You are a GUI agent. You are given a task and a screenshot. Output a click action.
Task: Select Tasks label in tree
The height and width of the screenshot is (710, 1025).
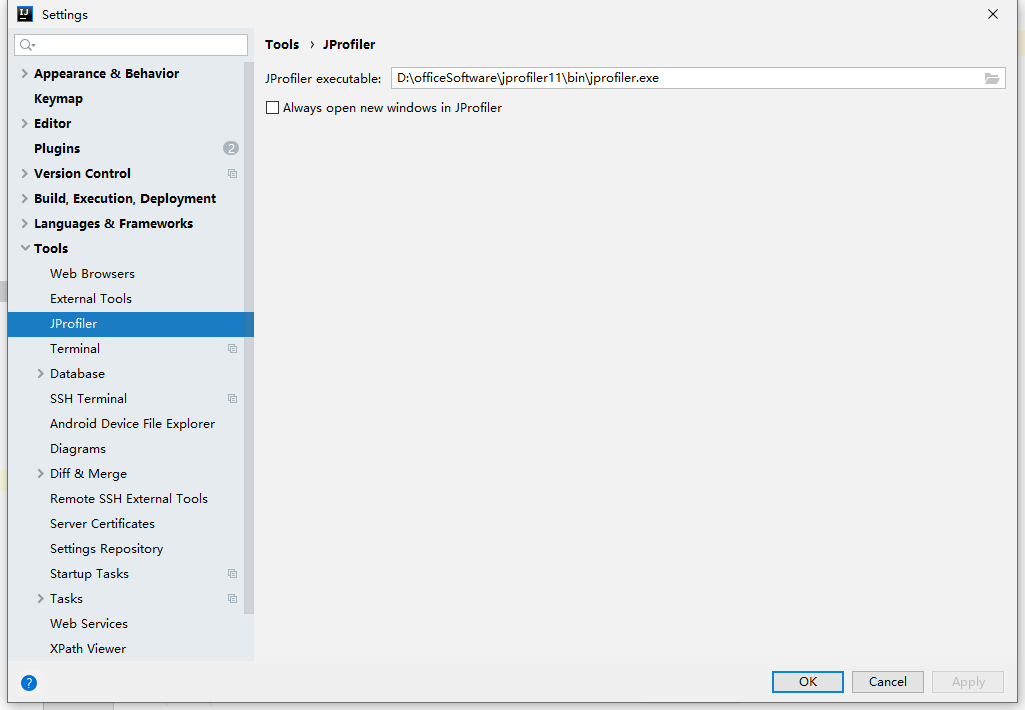(66, 599)
